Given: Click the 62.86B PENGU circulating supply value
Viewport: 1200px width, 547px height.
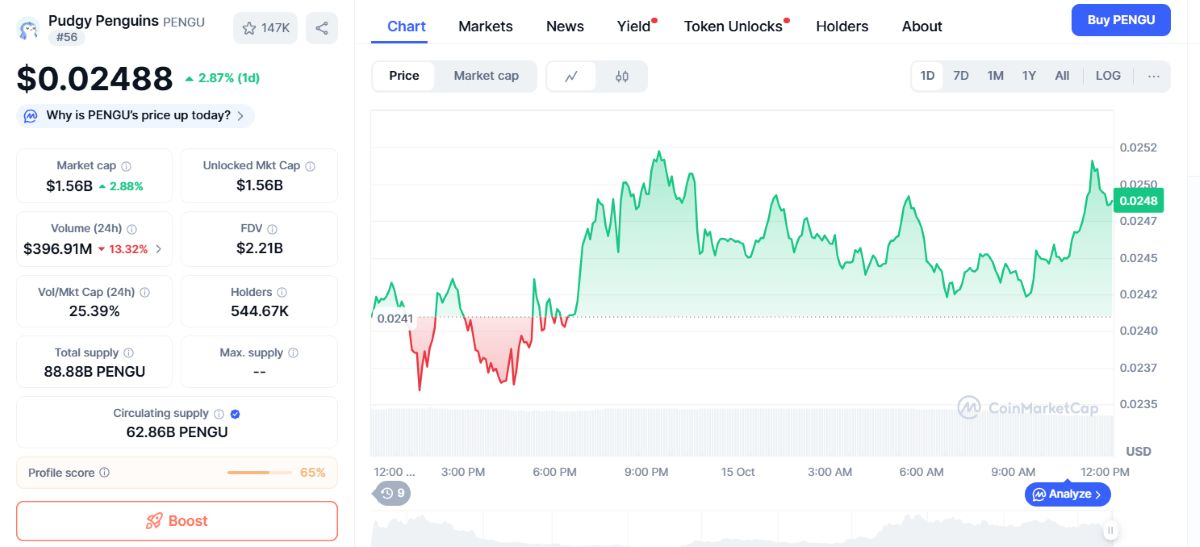Looking at the screenshot, I should (177, 432).
